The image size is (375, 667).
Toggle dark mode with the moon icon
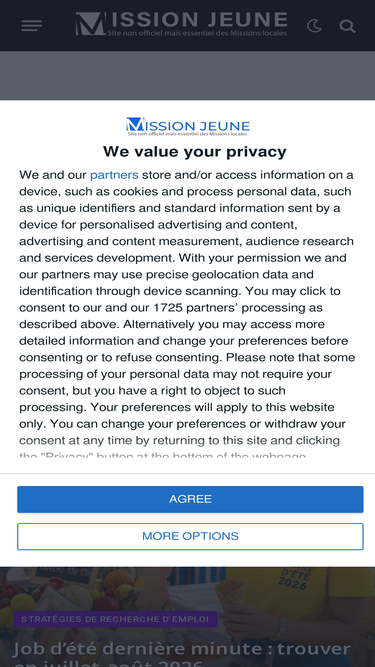pos(314,26)
